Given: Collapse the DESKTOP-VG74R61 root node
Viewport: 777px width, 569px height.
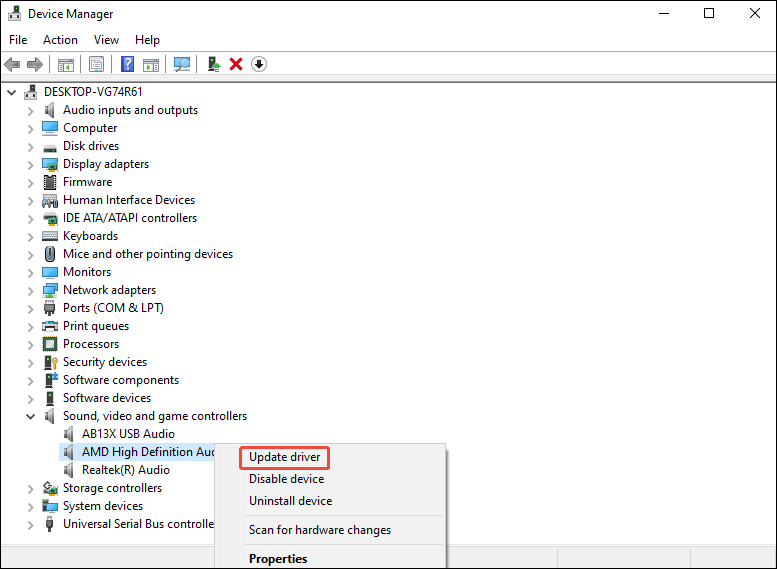Looking at the screenshot, I should [11, 92].
